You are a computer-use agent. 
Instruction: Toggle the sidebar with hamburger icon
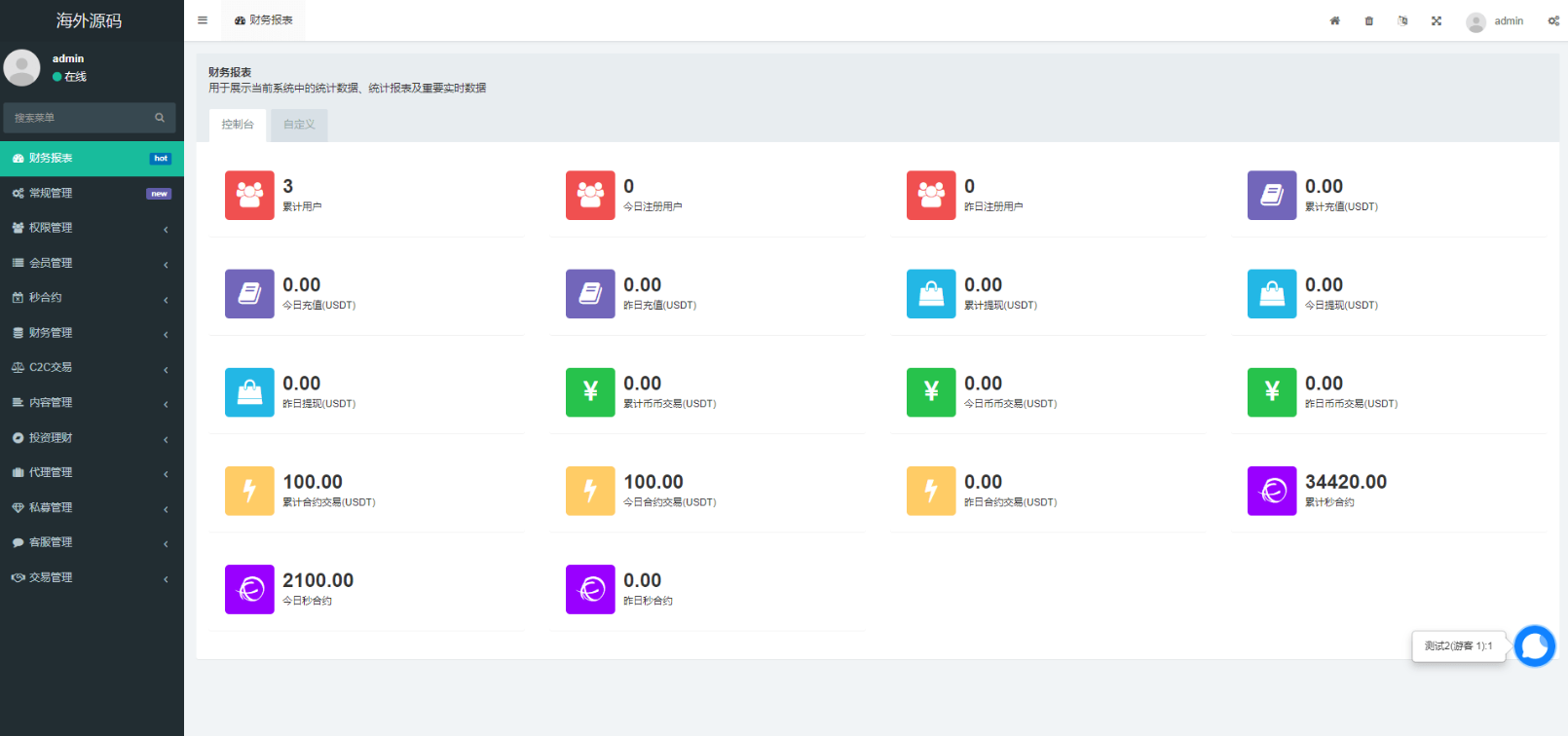203,20
